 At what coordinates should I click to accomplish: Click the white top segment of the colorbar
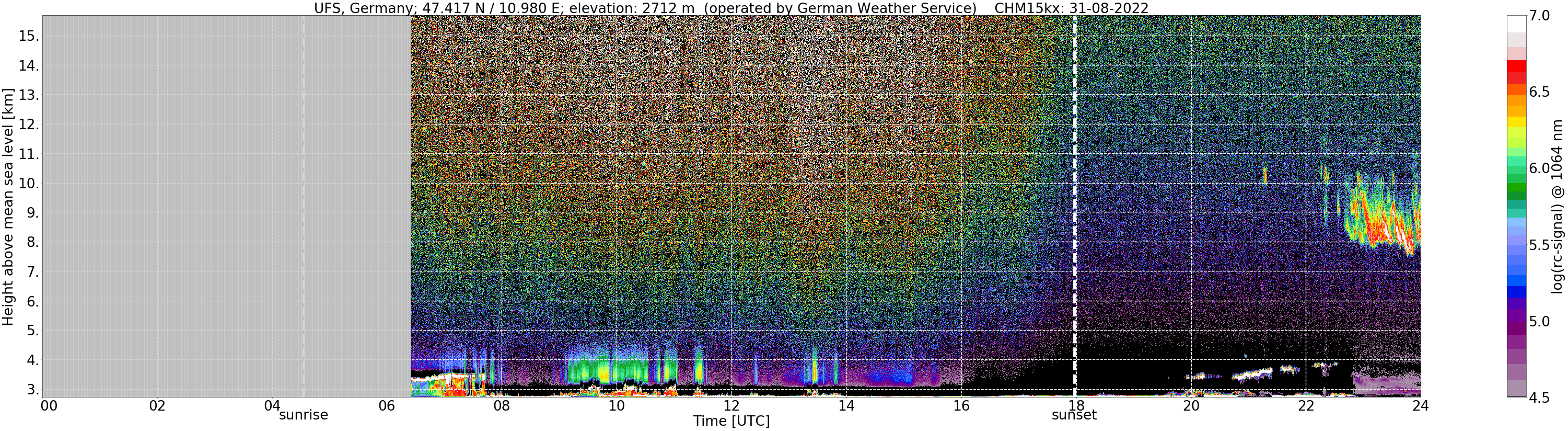[x=1516, y=24]
